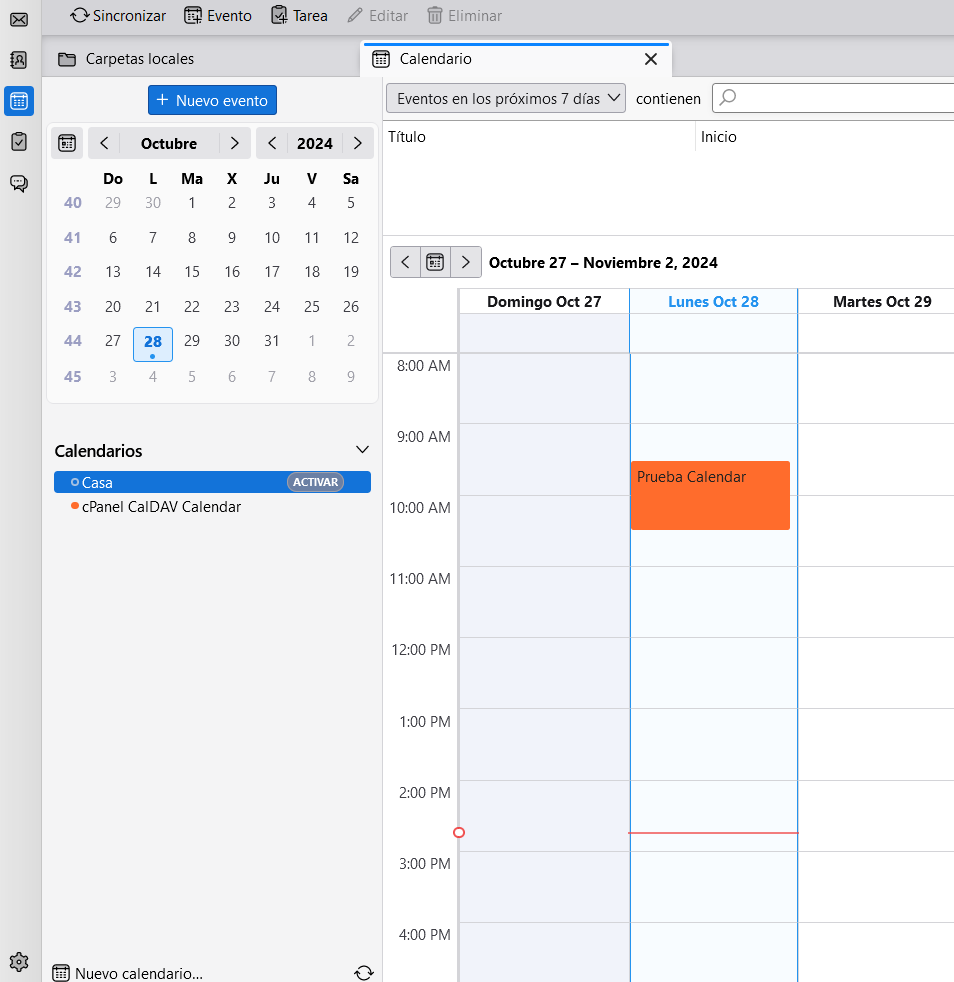954x982 pixels.
Task: Collapse the Calendarios section
Action: pyautogui.click(x=362, y=450)
